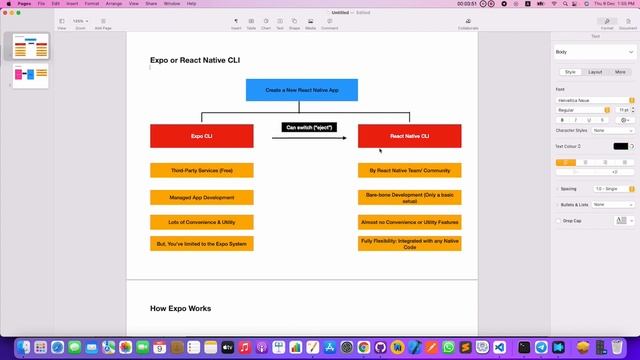Open the Body paragraph style dropdown
Screen dimensions: 640x360
coord(595,52)
